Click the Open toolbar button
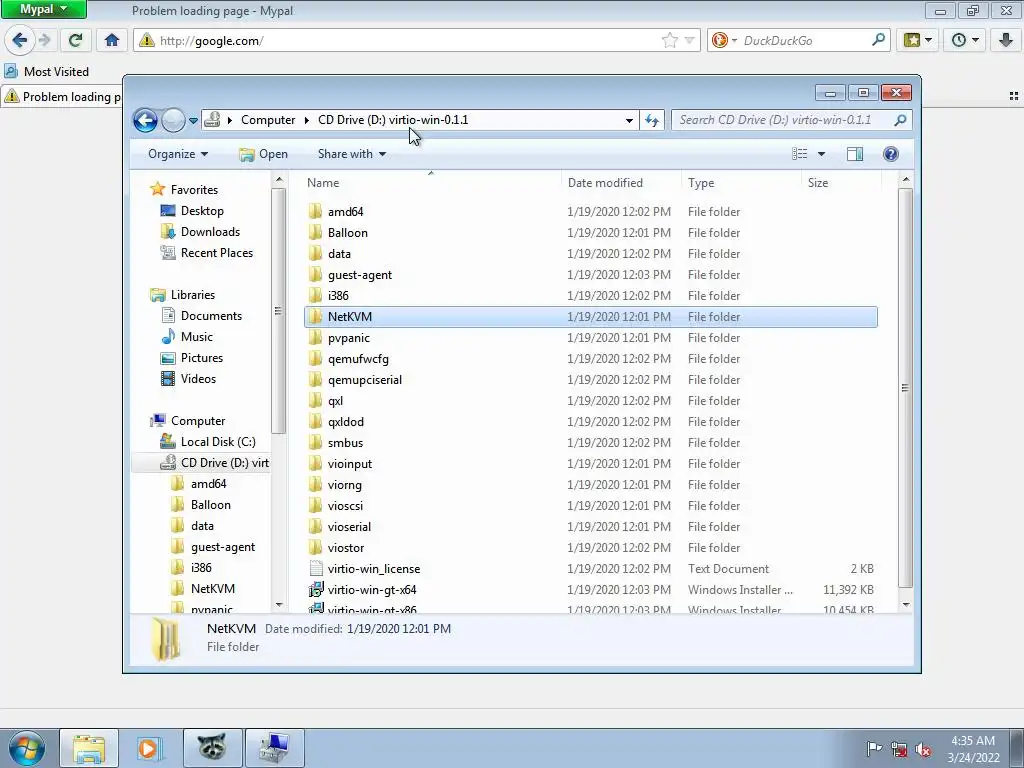This screenshot has width=1024, height=768. pos(264,154)
